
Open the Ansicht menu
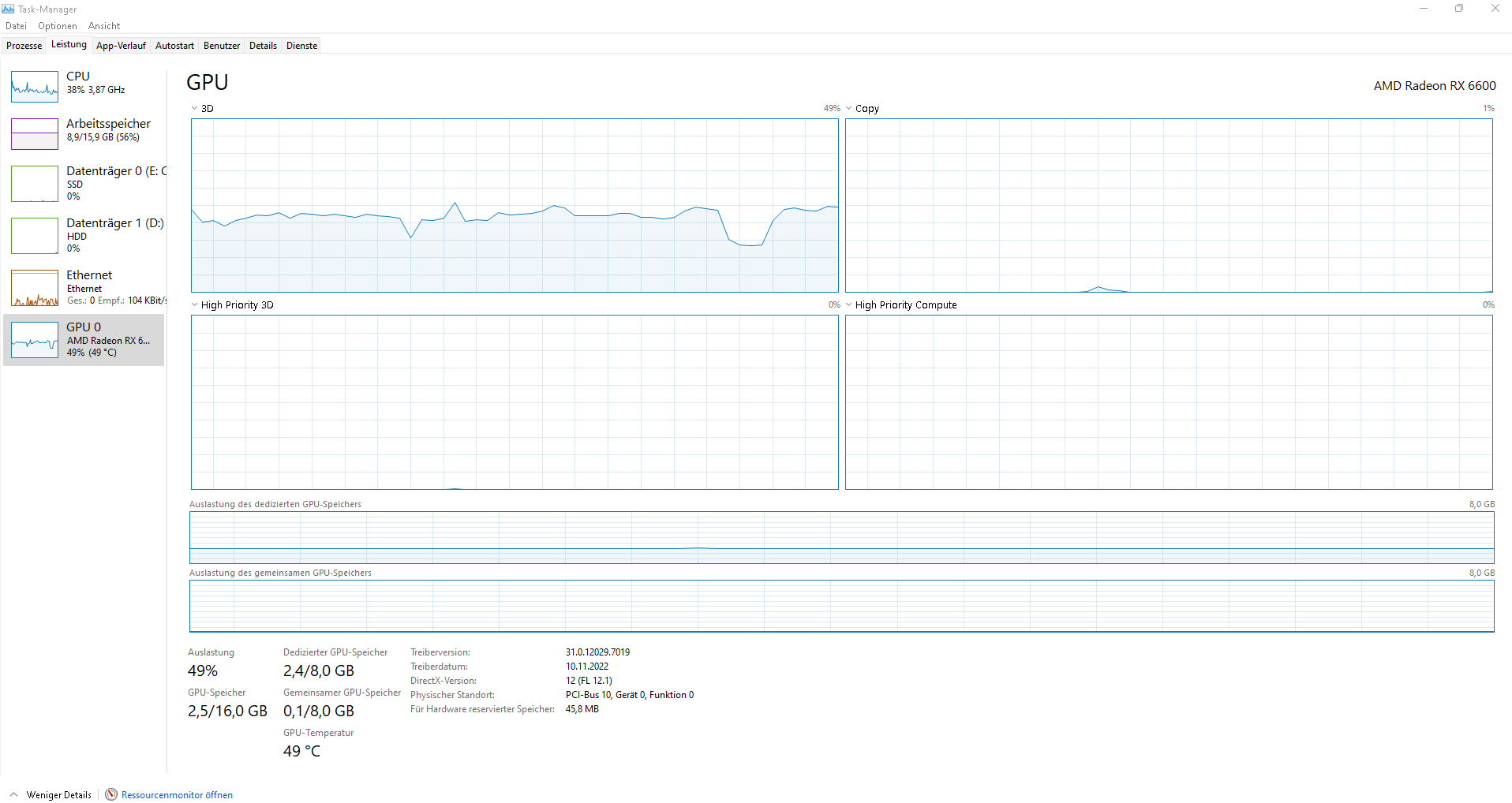104,26
